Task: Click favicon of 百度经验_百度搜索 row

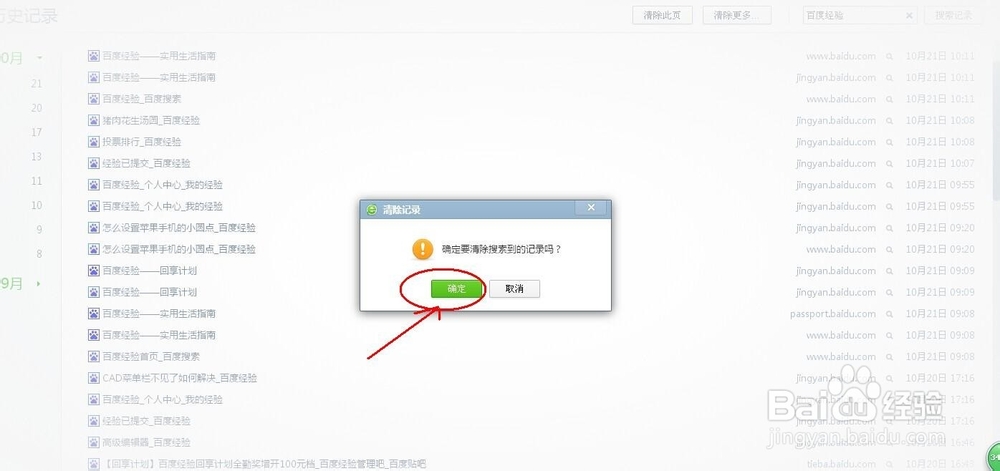Action: (x=94, y=99)
